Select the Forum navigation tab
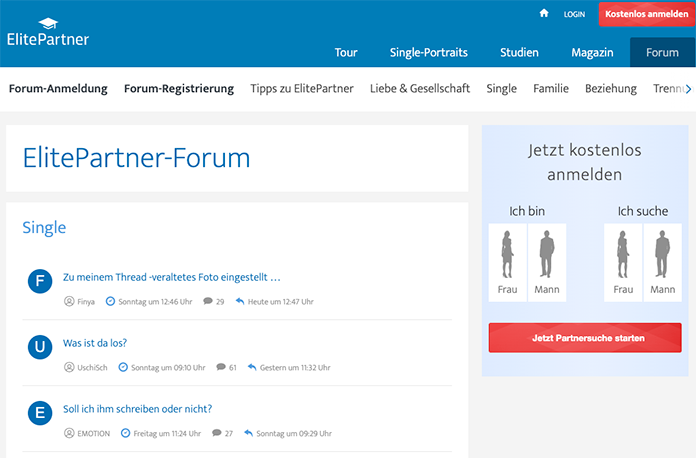 click(x=662, y=52)
